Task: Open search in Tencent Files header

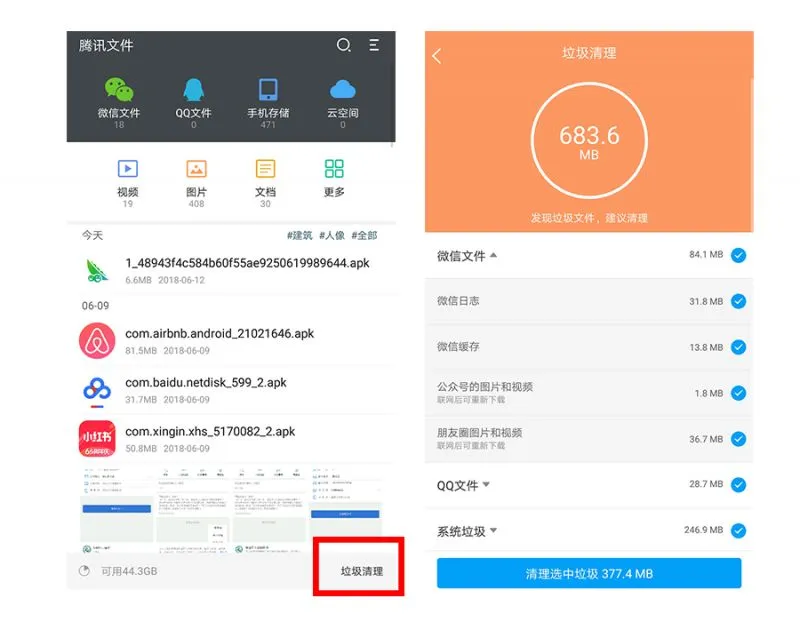Action: (x=344, y=45)
